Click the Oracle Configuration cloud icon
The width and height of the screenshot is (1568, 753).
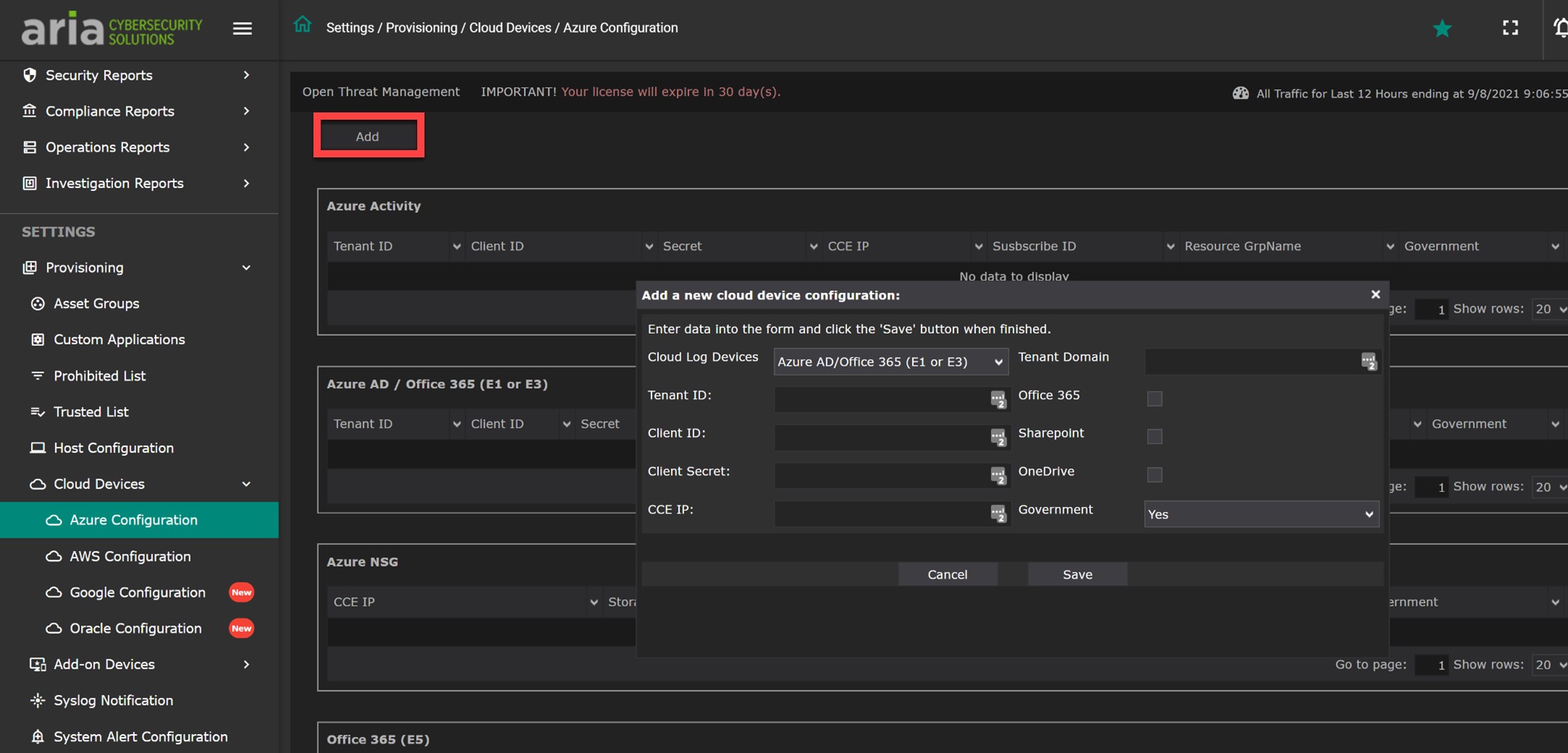(54, 628)
